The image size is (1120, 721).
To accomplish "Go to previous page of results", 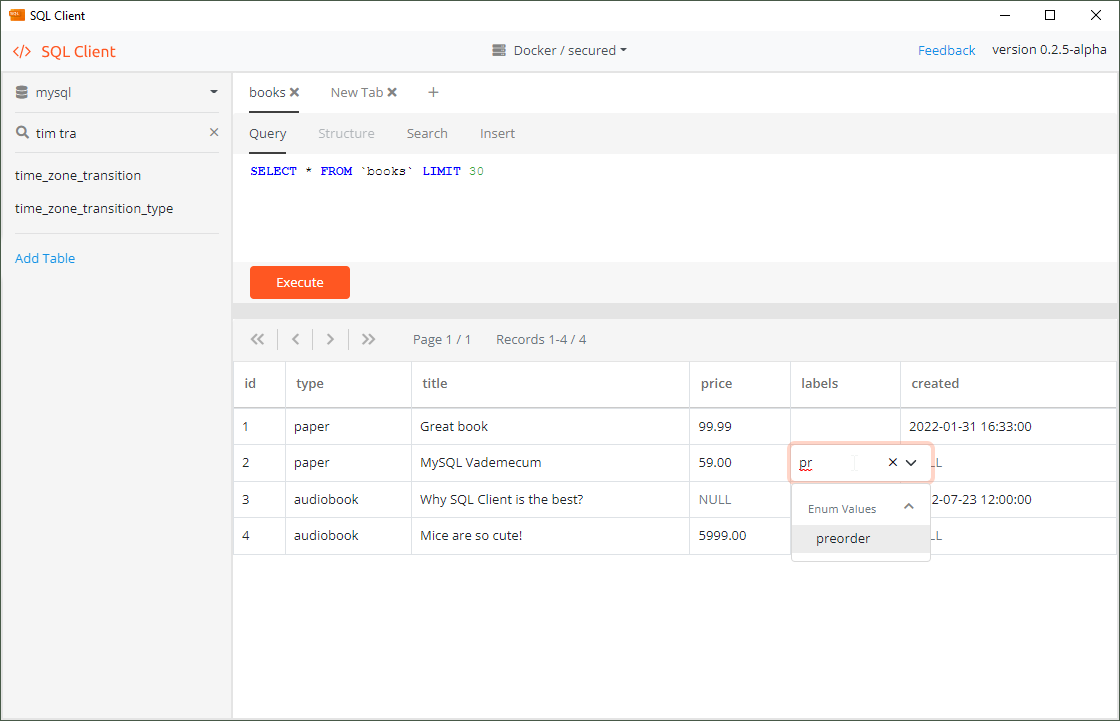I will point(295,339).
